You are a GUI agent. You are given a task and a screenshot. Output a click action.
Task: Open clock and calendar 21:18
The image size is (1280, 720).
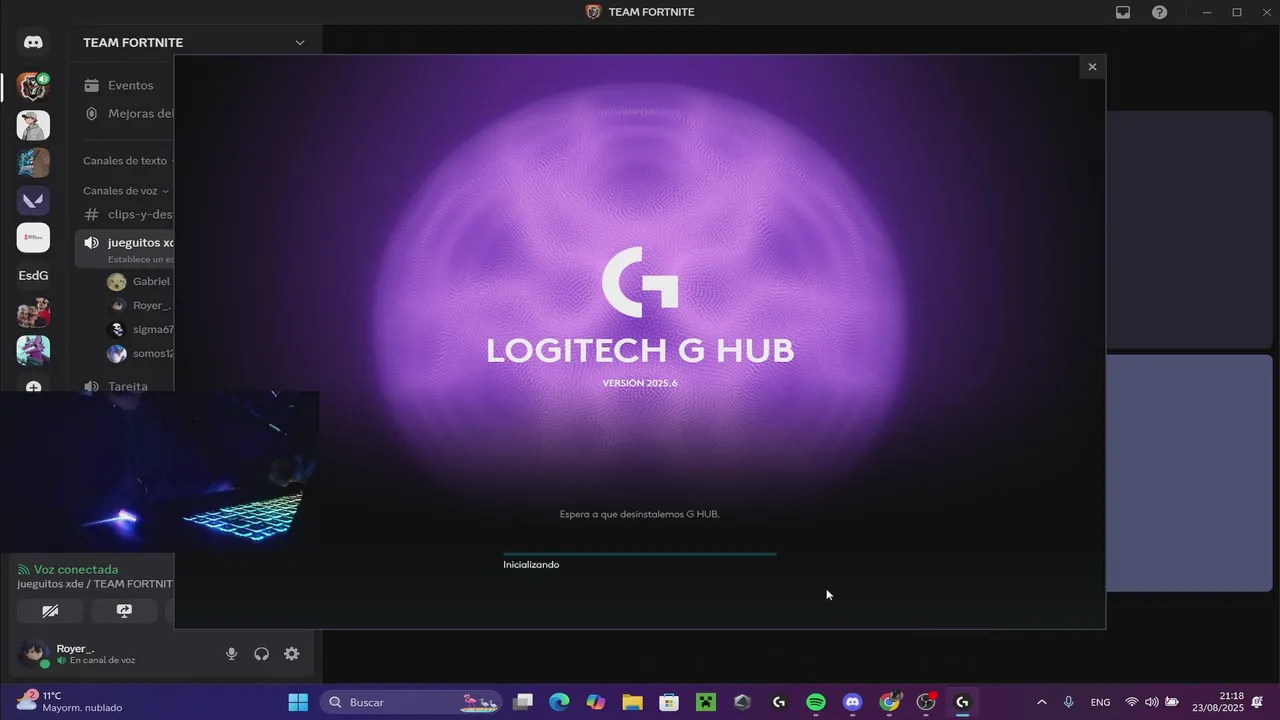coord(1218,701)
